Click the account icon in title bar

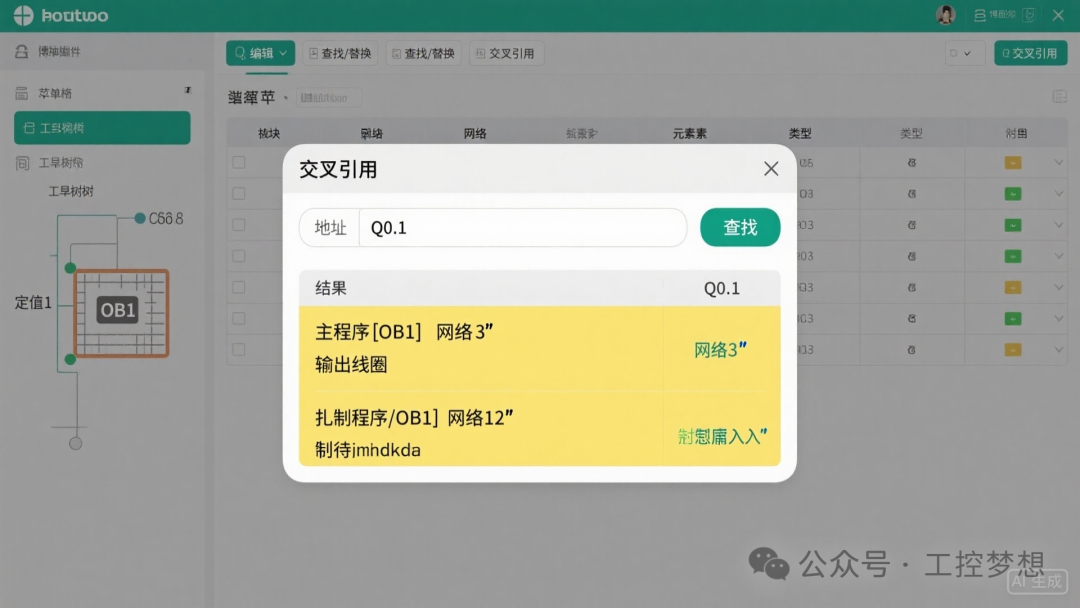coord(979,14)
